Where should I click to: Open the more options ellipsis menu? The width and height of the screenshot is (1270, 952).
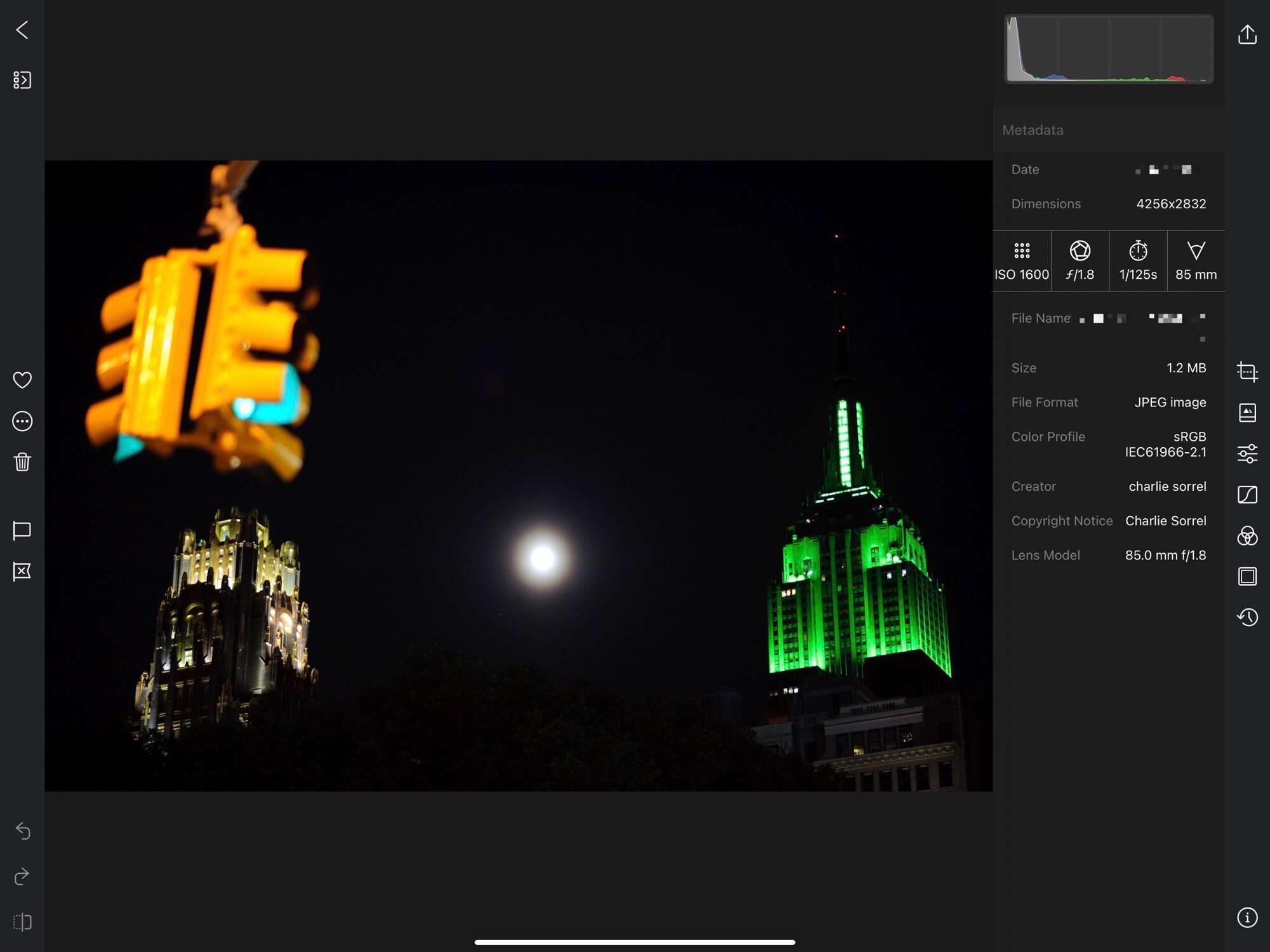pyautogui.click(x=22, y=421)
